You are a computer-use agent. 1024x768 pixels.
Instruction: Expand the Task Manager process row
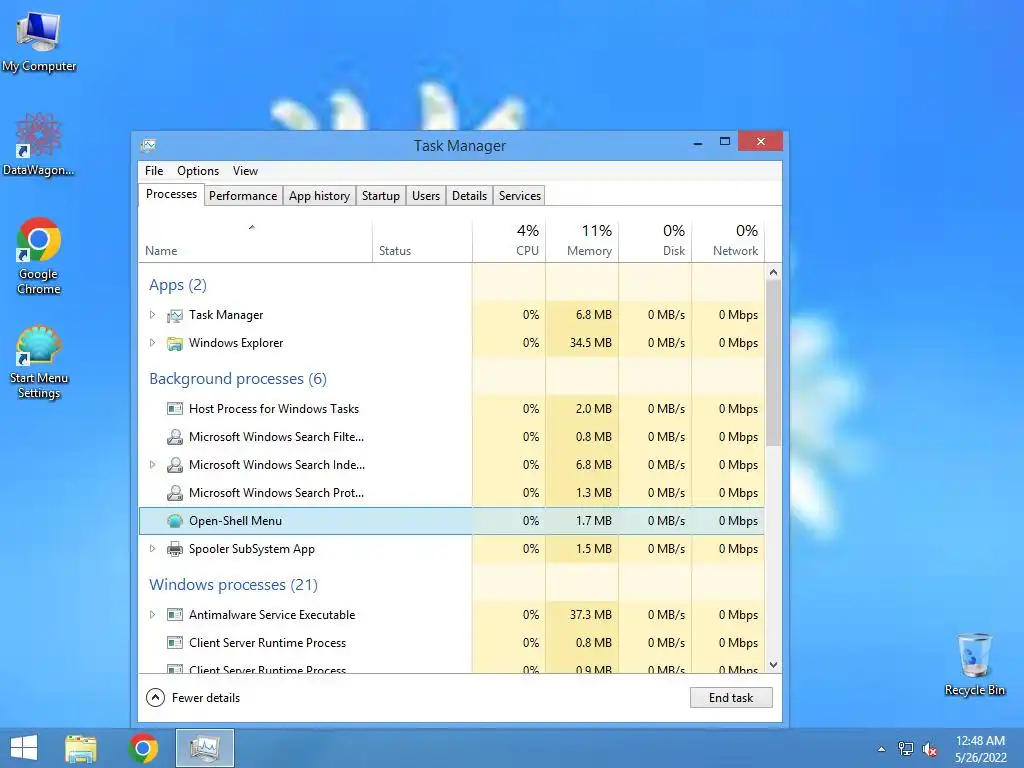[152, 315]
